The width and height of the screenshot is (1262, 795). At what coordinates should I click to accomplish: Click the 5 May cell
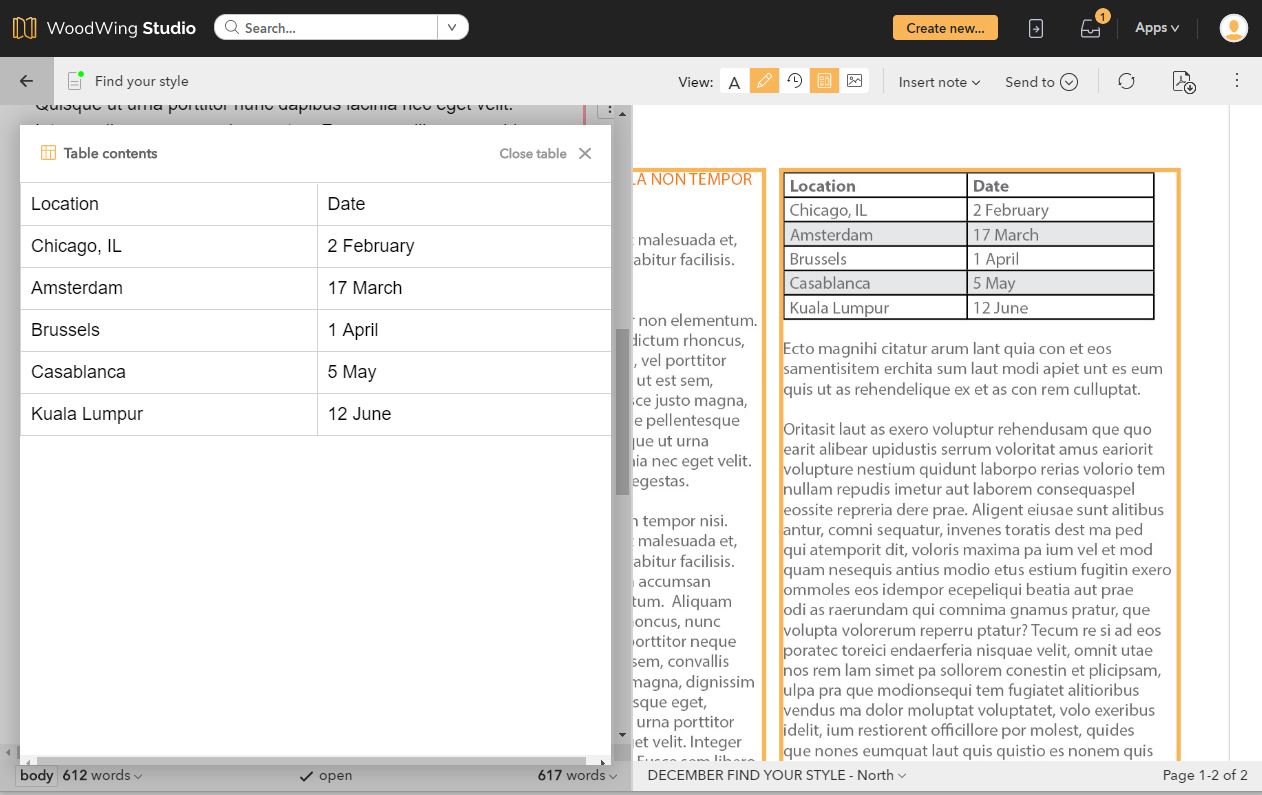click(x=464, y=372)
